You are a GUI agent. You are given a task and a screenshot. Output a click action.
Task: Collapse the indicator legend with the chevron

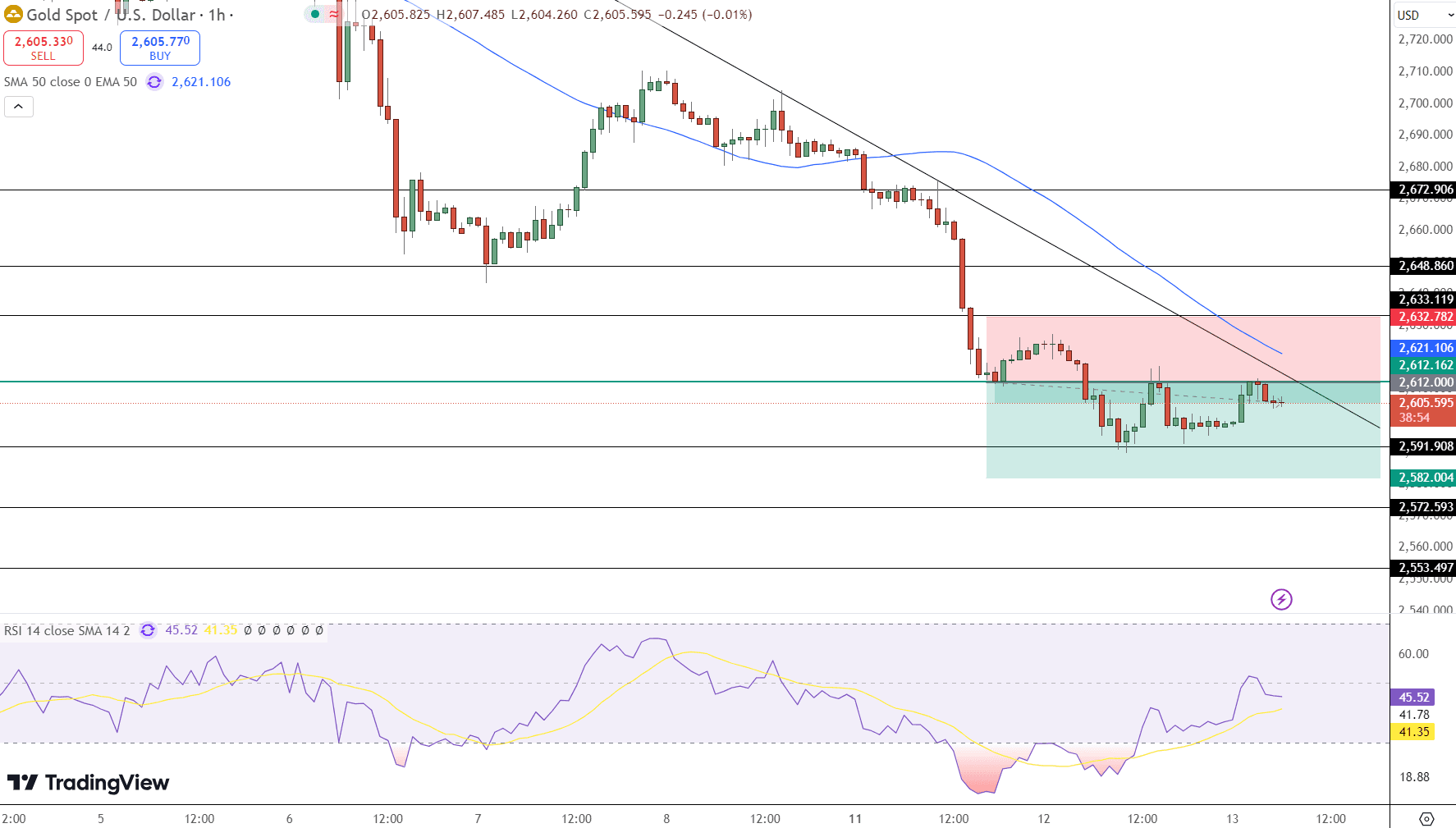(18, 107)
